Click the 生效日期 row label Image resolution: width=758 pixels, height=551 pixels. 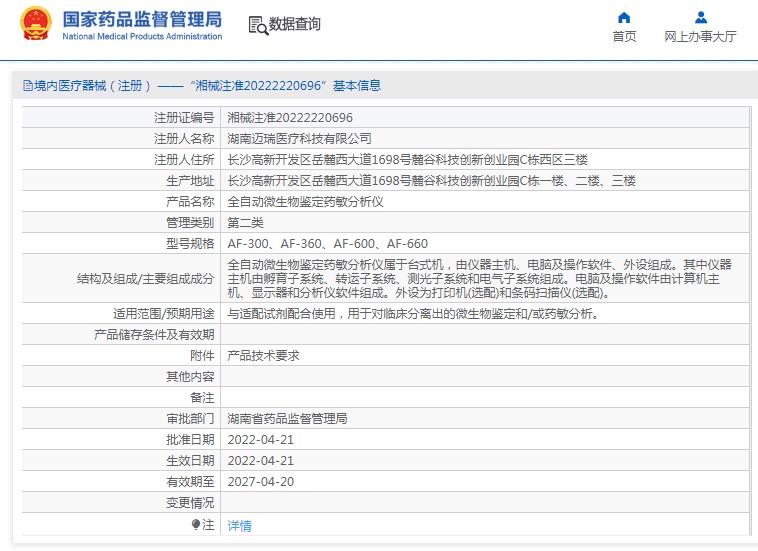[190, 461]
